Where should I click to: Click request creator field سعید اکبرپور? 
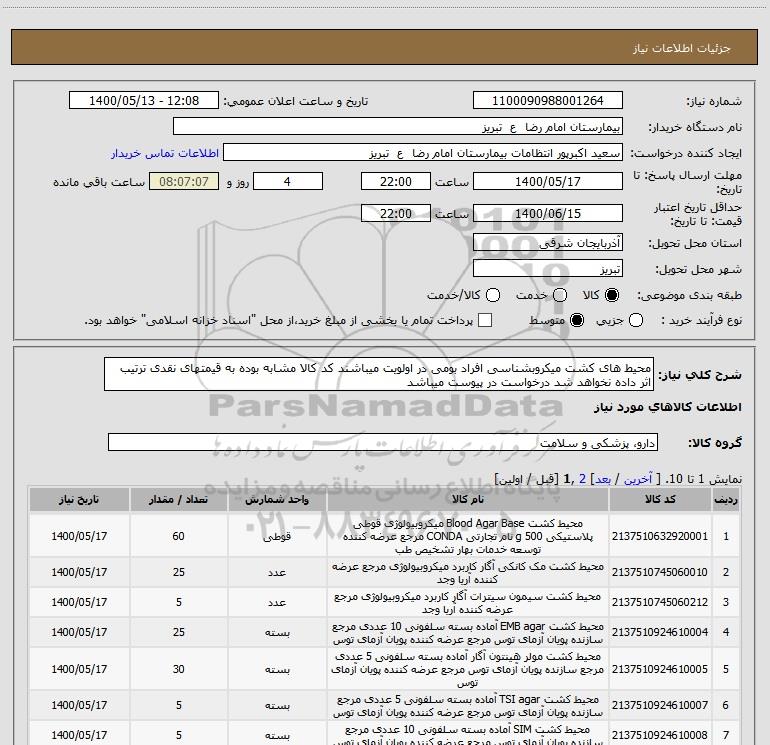(x=423, y=152)
